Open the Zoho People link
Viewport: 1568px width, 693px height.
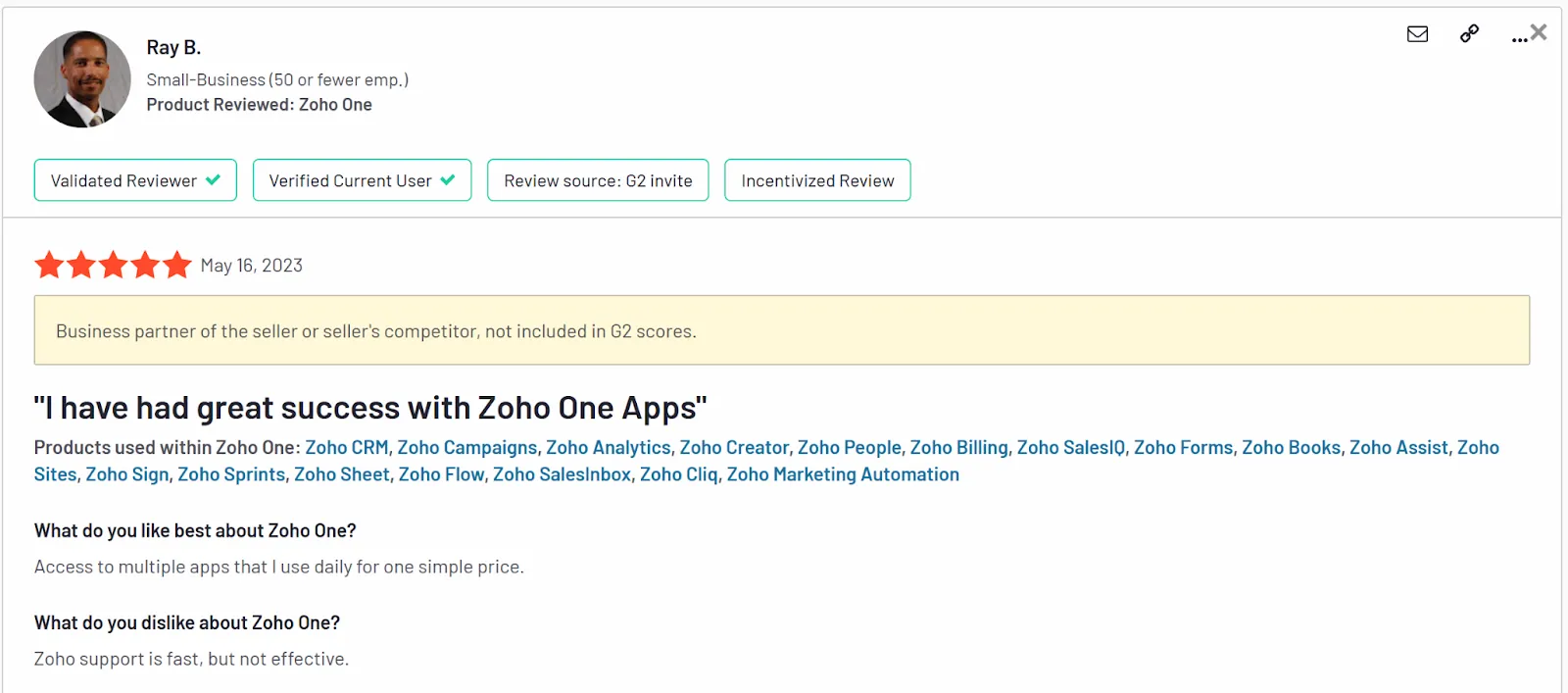point(850,447)
